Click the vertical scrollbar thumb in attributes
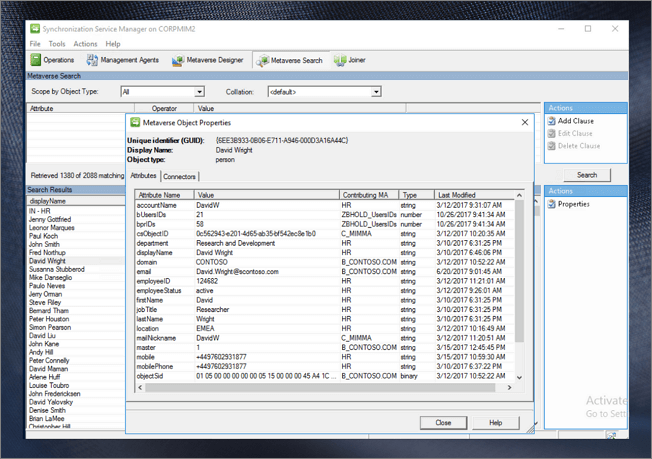This screenshot has width=652, height=459. coord(519,271)
